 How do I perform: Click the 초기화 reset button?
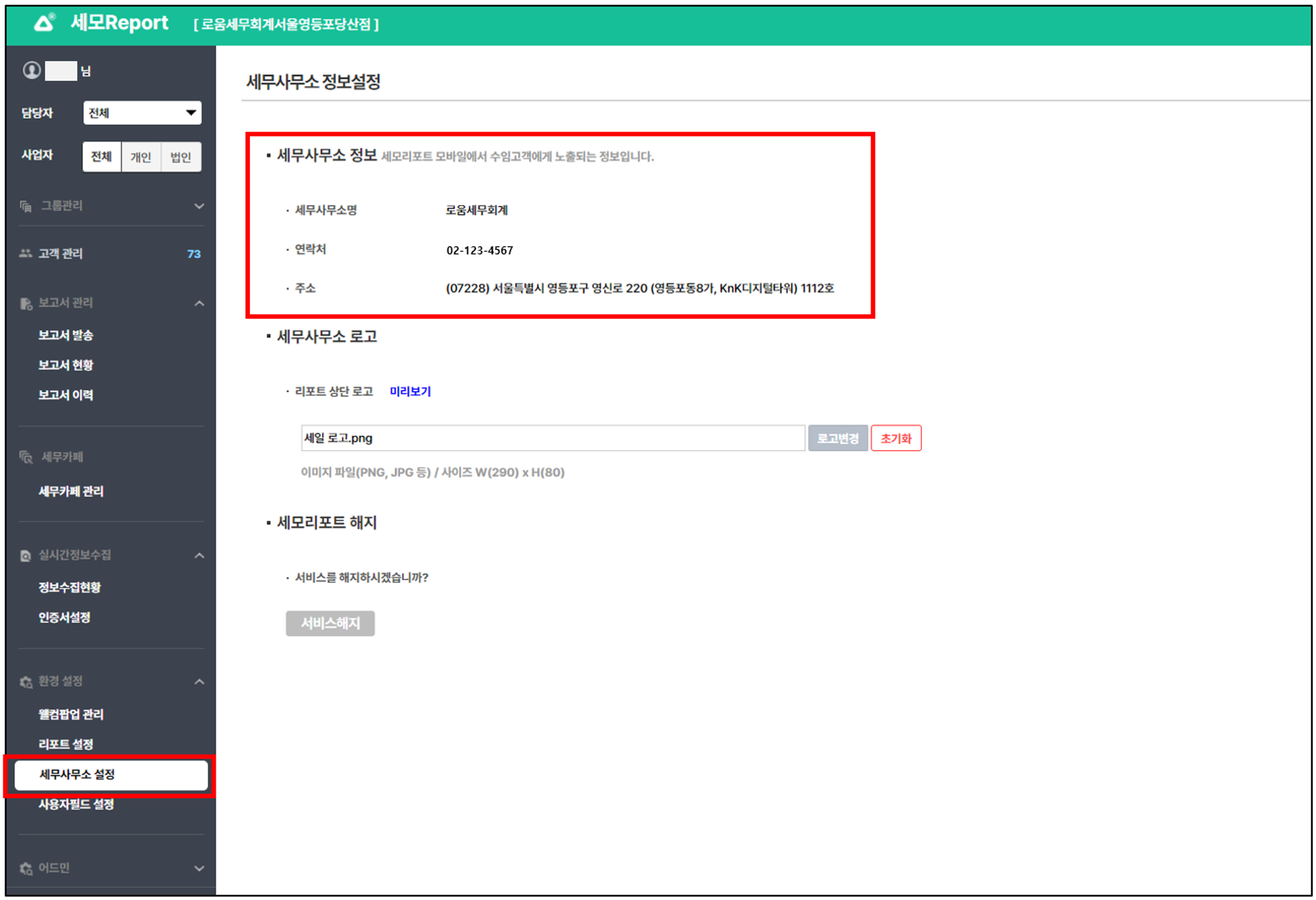point(896,438)
